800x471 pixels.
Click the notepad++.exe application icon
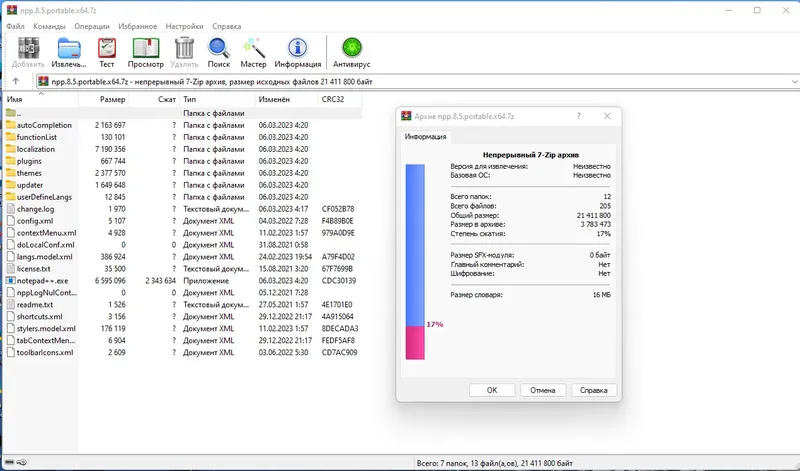(11, 281)
